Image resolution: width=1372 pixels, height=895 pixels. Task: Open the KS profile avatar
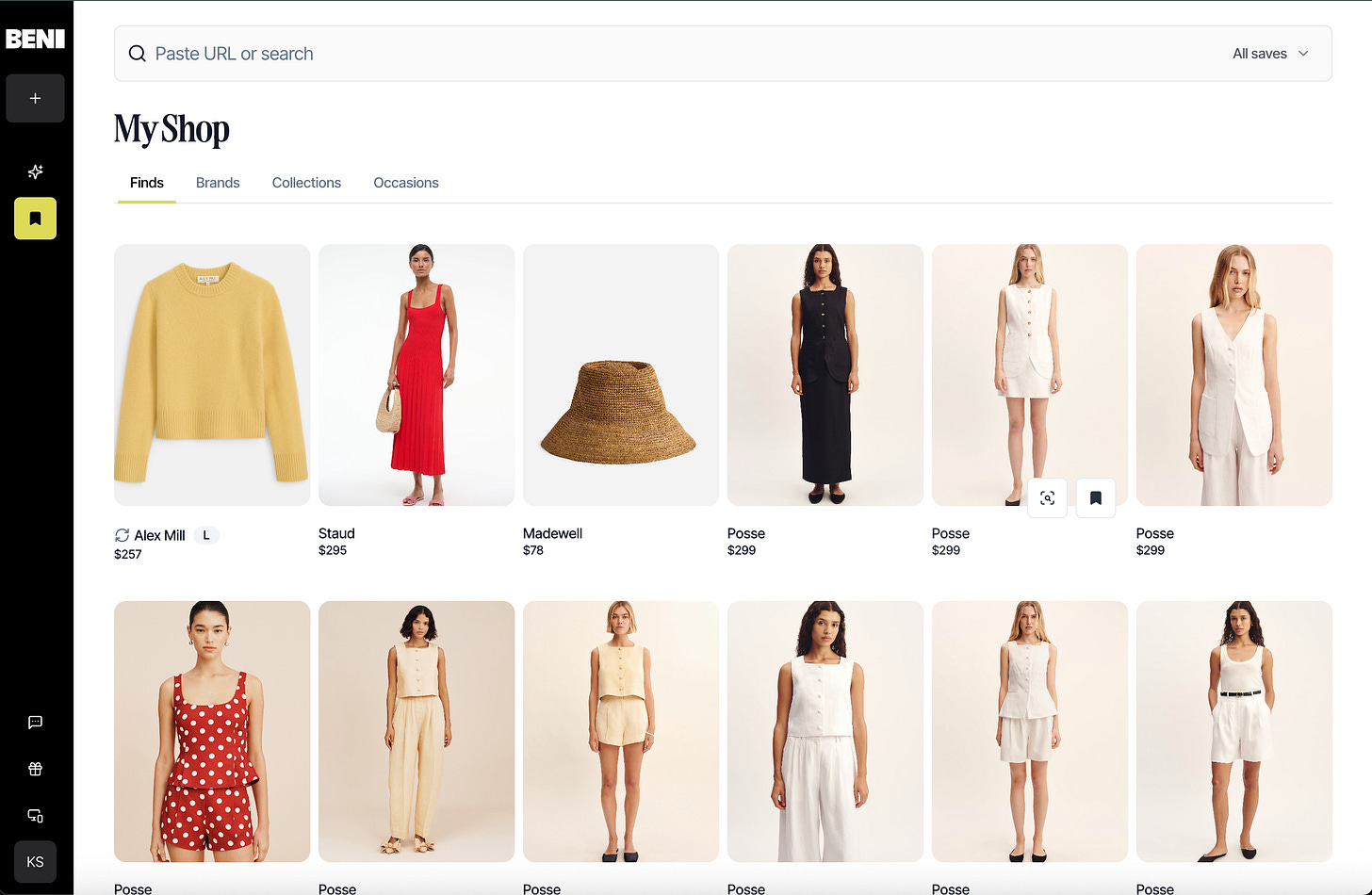click(35, 862)
